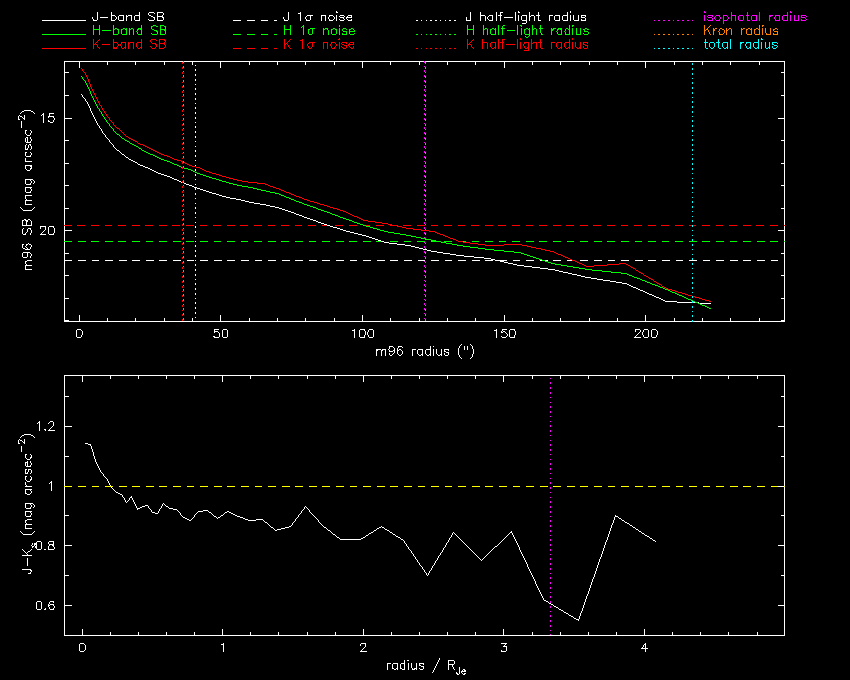Screen dimensions: 850x680
Task: Click the 'm96 radius' x-axis label
Action: point(423,353)
